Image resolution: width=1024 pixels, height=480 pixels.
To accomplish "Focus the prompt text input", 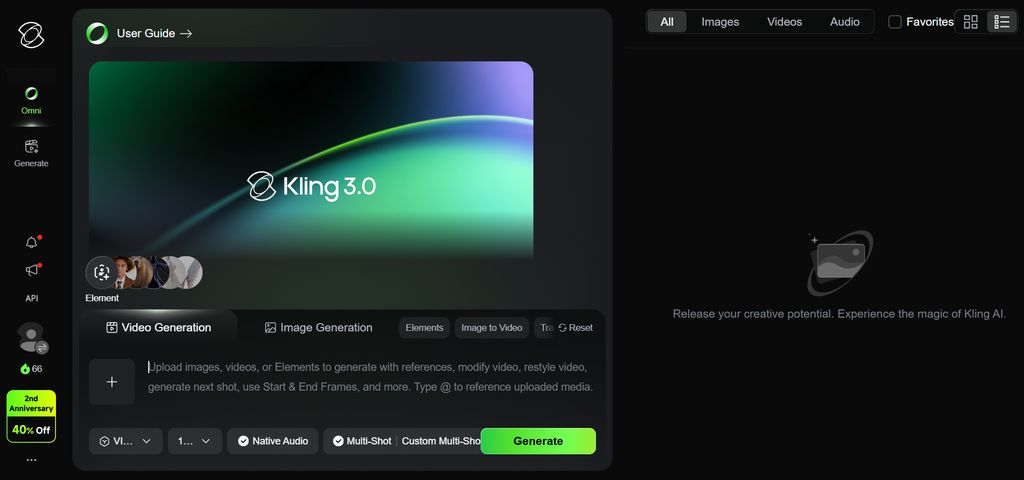I will click(370, 377).
